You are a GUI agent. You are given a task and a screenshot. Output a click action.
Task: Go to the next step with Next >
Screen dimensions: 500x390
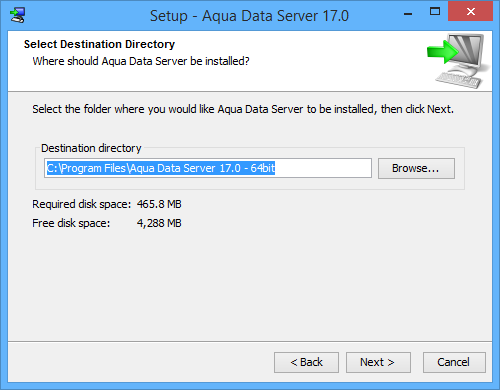[378, 362]
